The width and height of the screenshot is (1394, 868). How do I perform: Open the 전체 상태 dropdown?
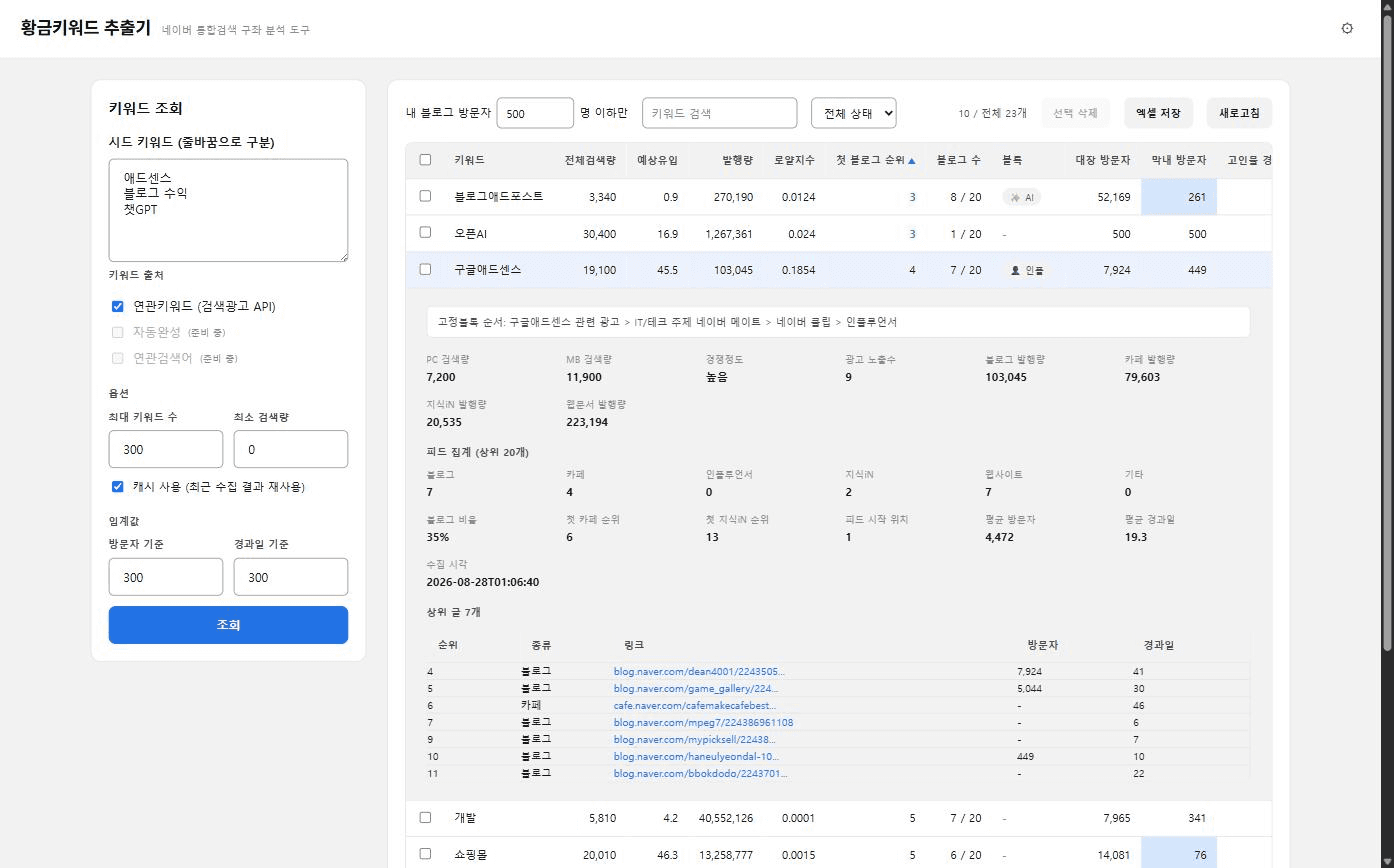[x=853, y=113]
